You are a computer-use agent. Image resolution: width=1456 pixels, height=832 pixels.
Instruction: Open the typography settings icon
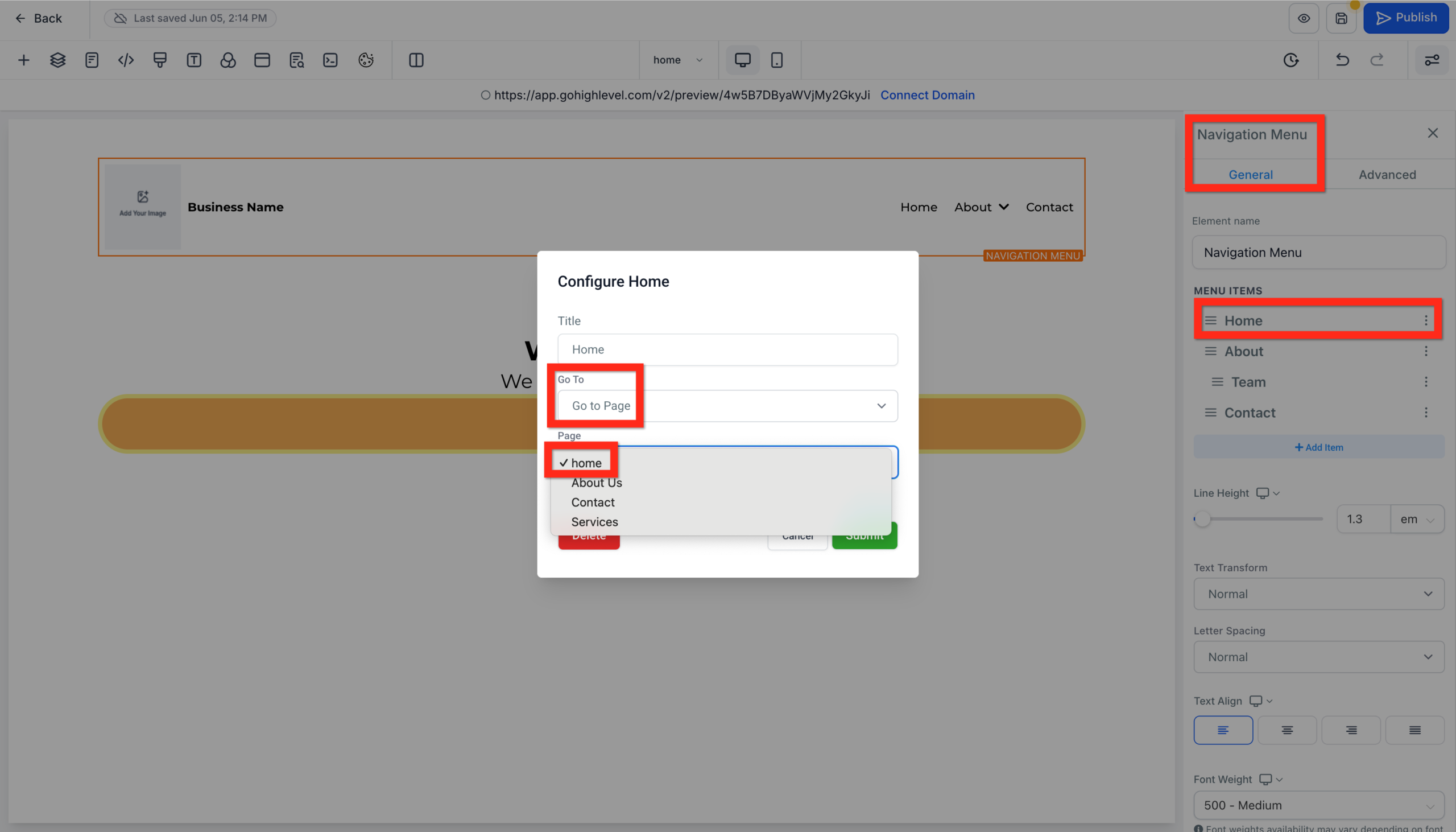click(193, 59)
